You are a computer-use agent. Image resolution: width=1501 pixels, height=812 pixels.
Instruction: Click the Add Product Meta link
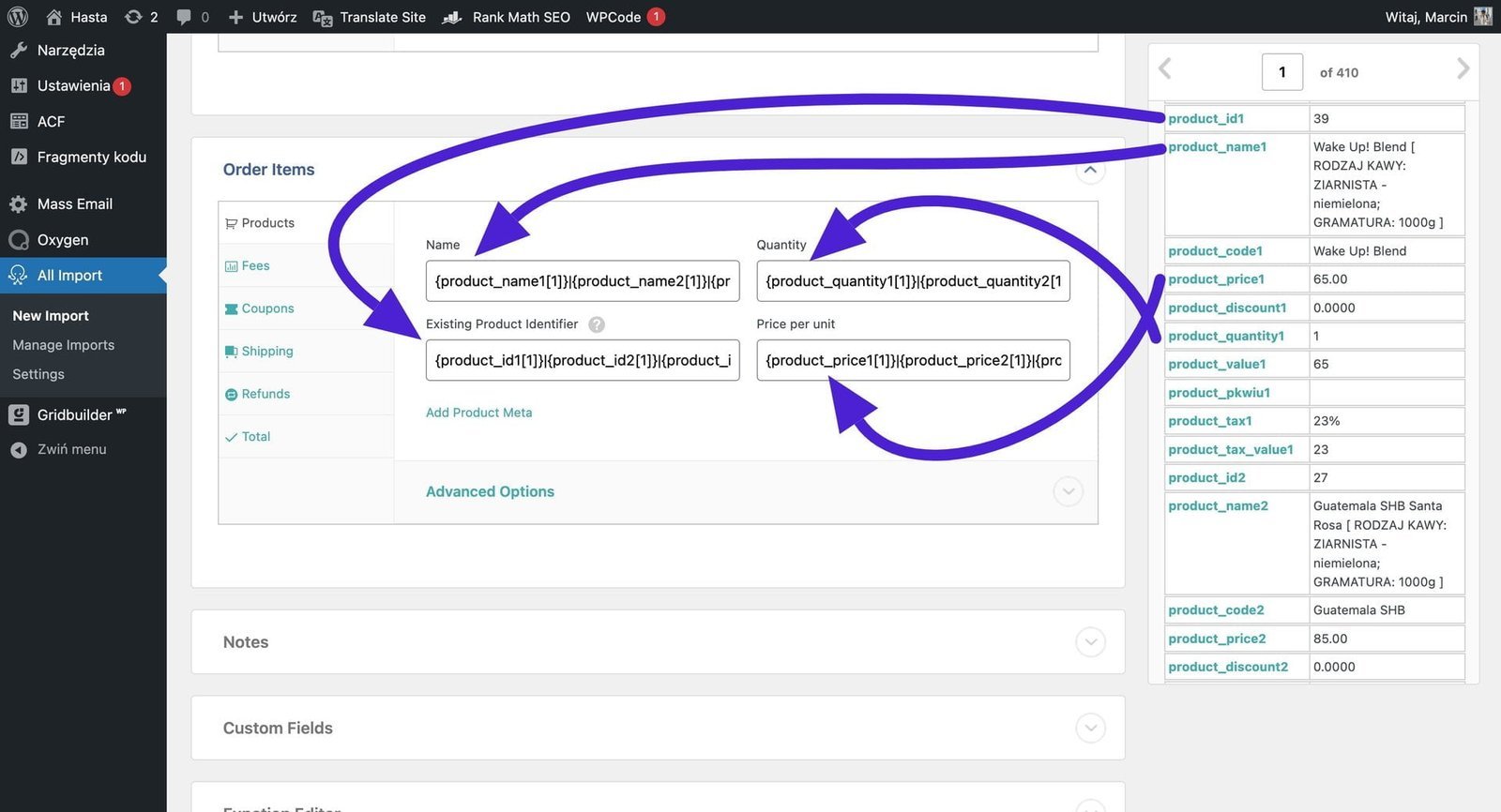coord(478,413)
